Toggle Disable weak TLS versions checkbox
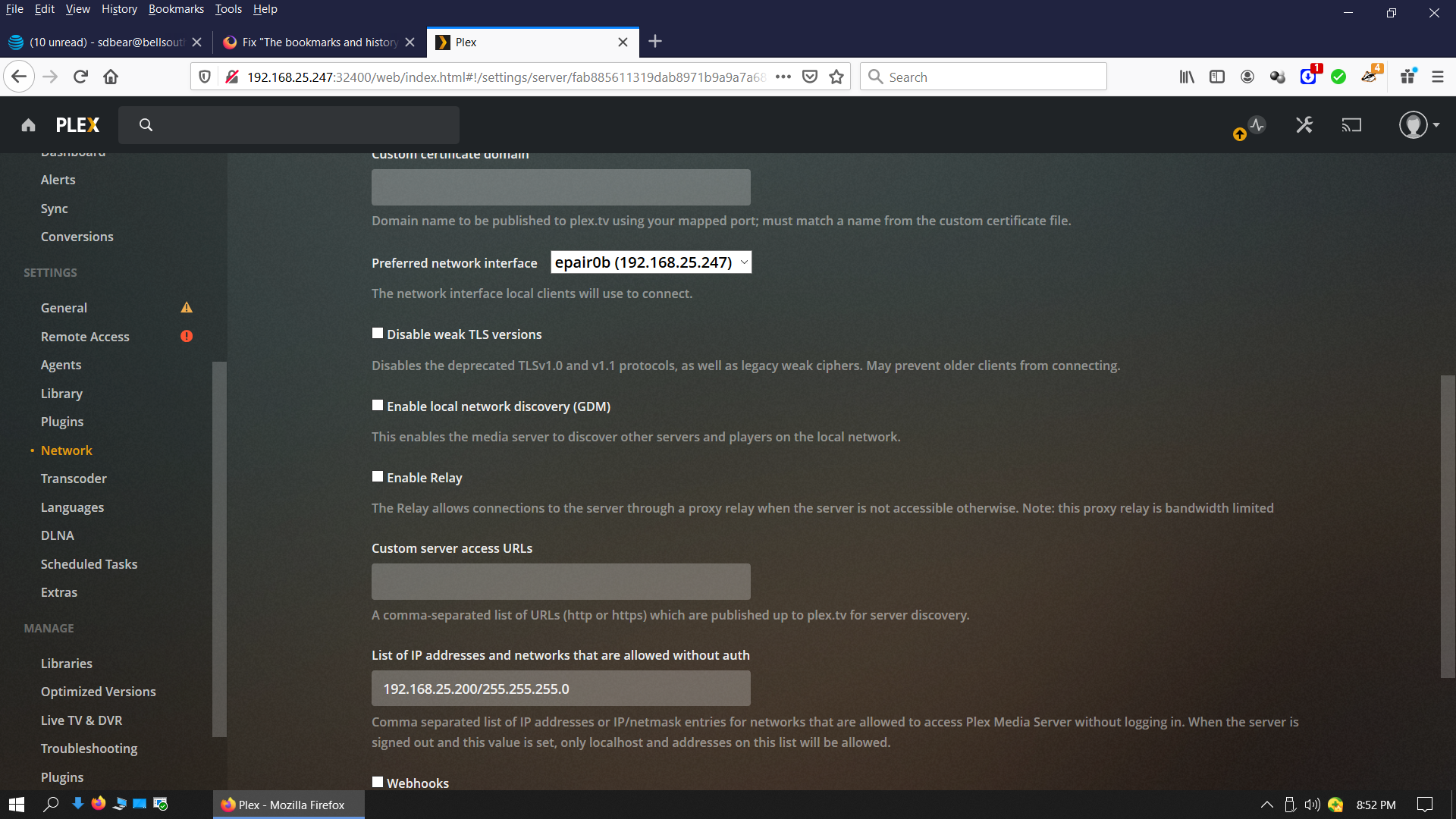This screenshot has width=1456, height=819. (x=378, y=333)
